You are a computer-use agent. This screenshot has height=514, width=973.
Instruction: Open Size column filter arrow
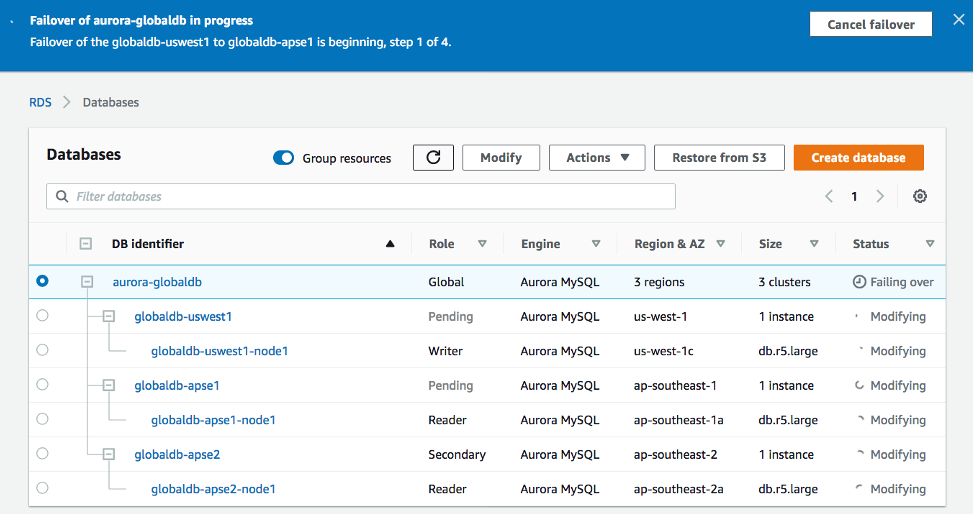pos(814,244)
